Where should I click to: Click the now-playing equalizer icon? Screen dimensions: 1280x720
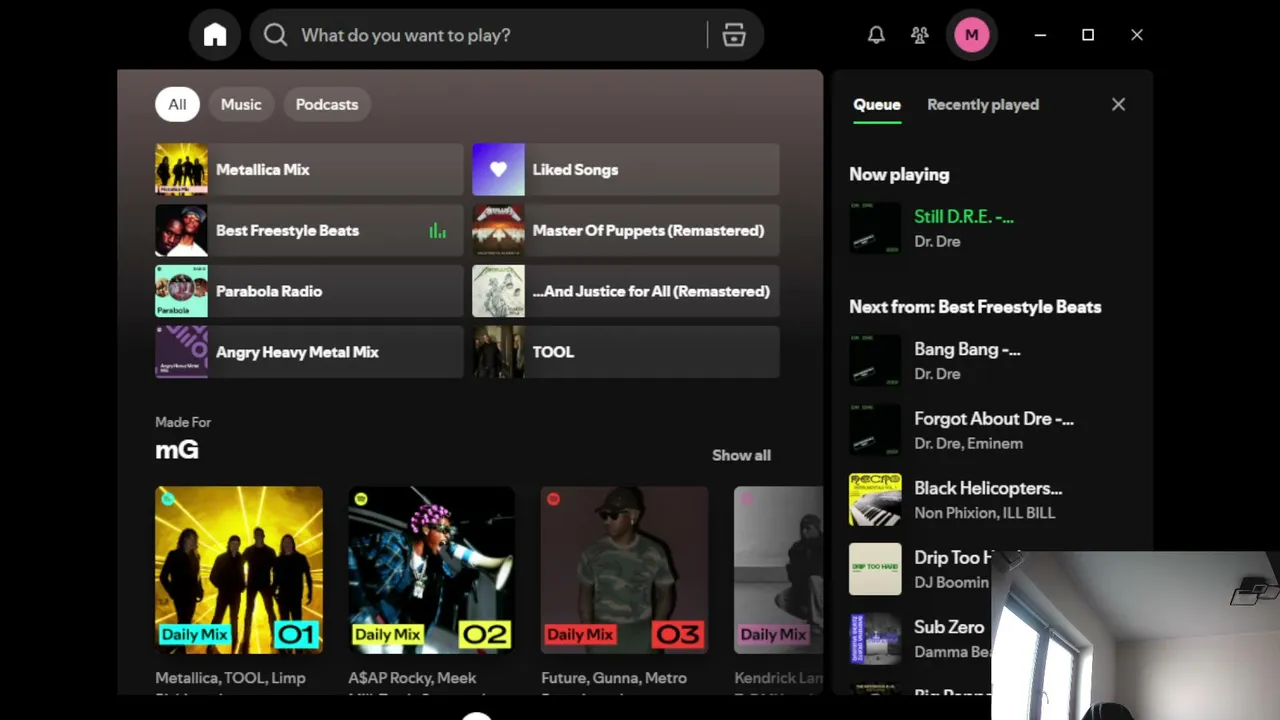pos(438,231)
